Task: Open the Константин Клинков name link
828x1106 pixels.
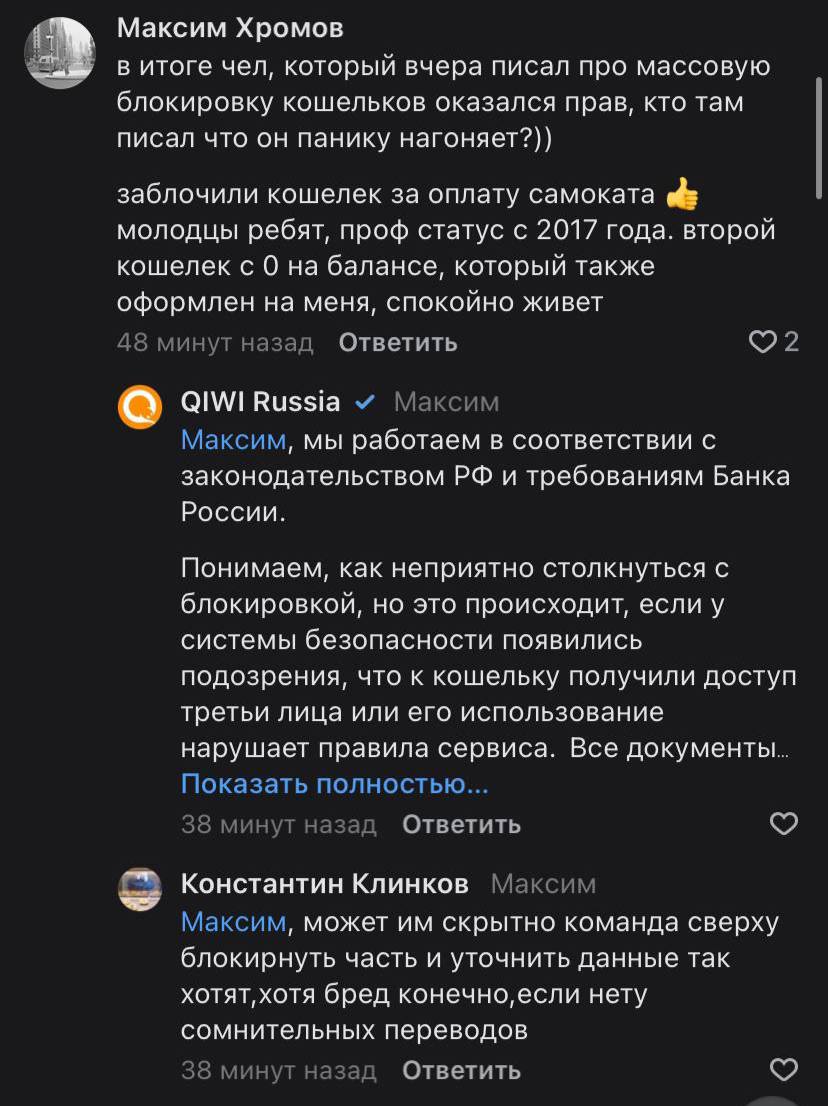Action: pyautogui.click(x=325, y=884)
